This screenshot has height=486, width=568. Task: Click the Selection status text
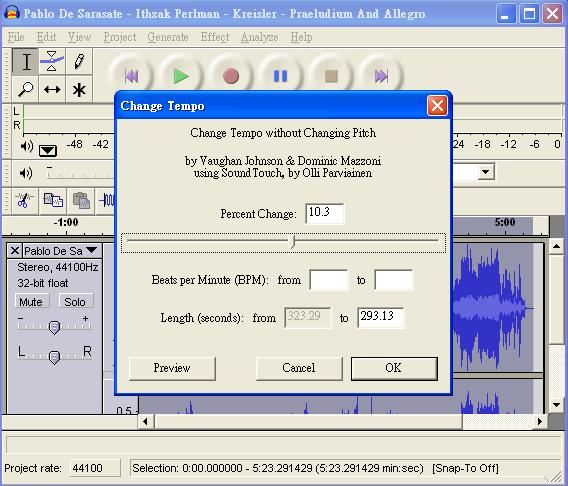[278, 468]
